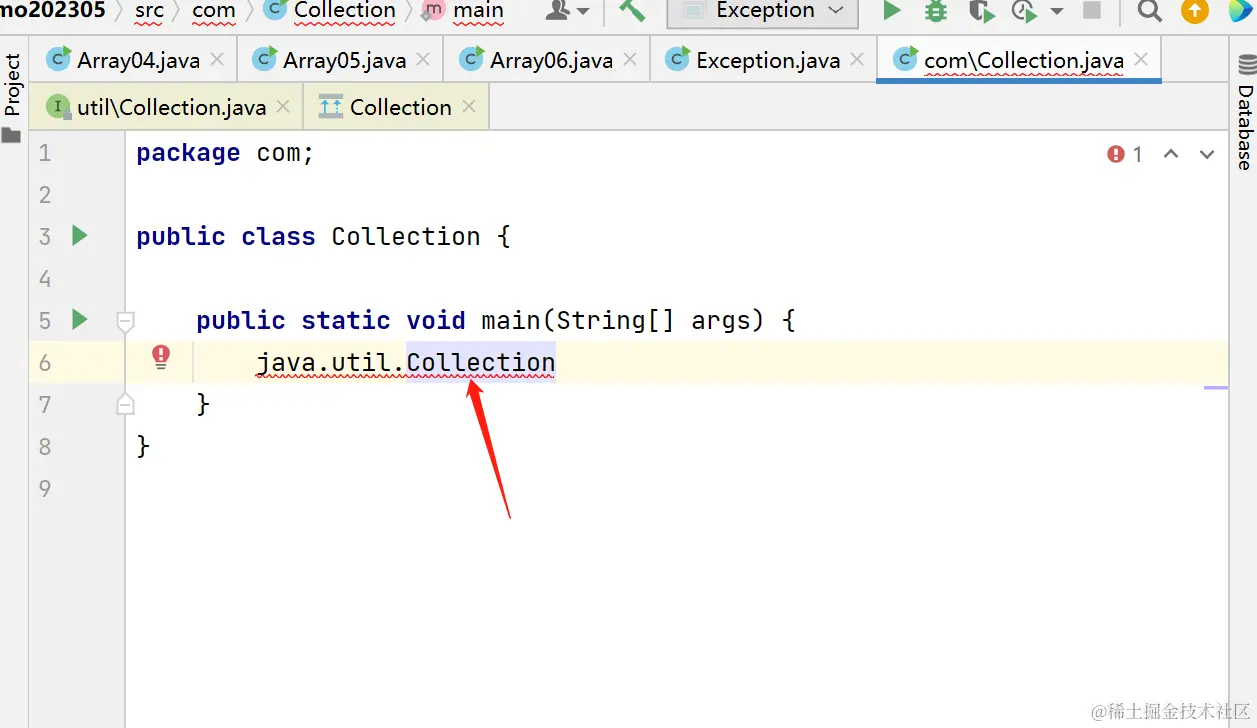
Task: Click the class name 'Collection' on line 3
Action: click(x=406, y=237)
